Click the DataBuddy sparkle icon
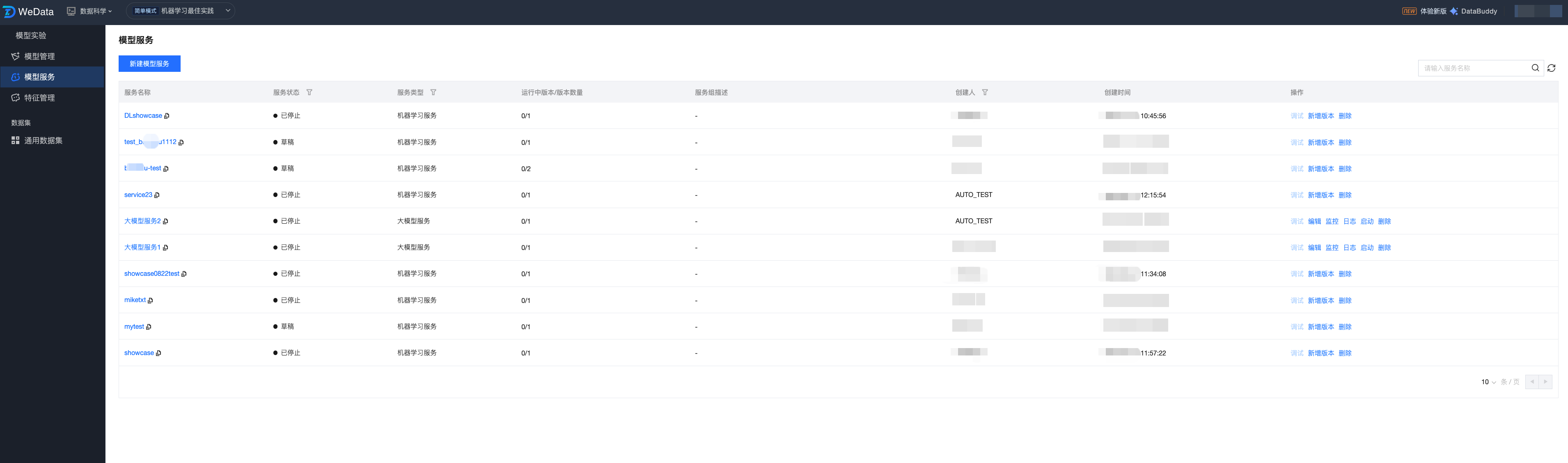 coord(1453,11)
